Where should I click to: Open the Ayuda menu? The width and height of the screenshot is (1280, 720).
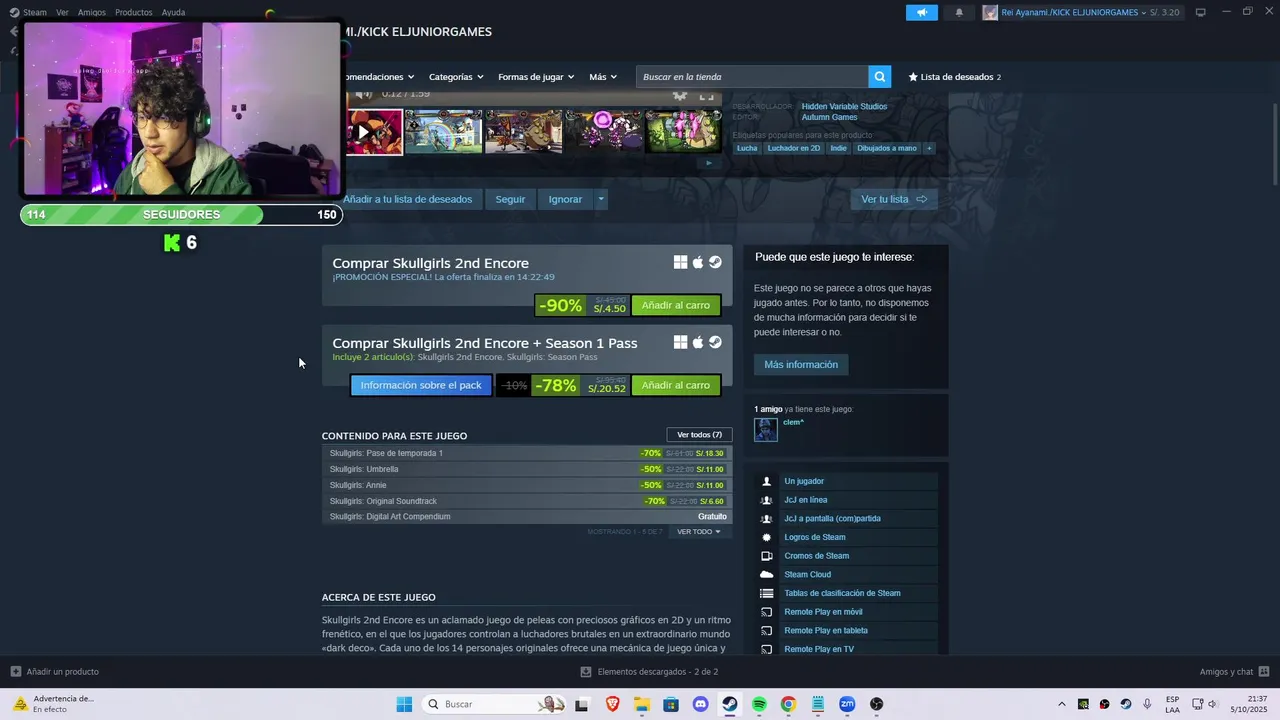click(173, 12)
